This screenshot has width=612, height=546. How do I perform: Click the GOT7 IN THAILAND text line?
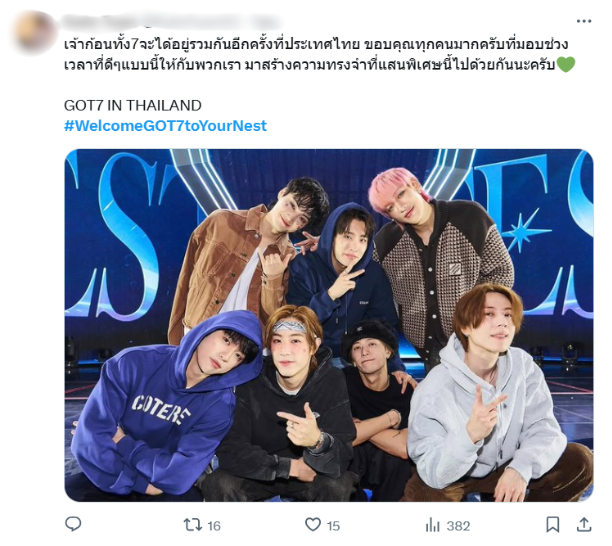coord(133,105)
